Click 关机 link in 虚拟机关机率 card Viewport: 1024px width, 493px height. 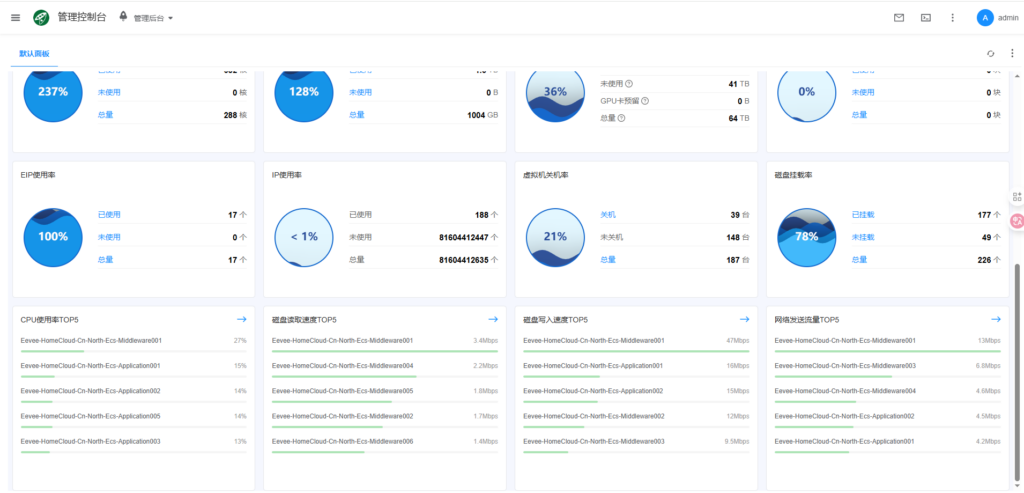pos(608,214)
